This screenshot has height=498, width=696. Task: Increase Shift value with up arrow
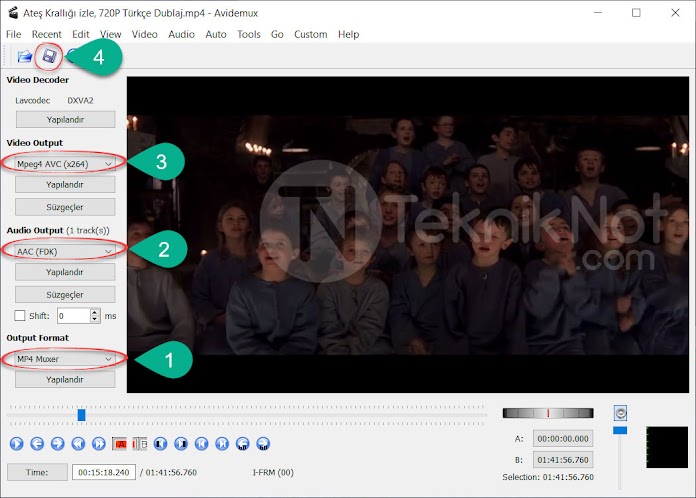click(x=95, y=312)
